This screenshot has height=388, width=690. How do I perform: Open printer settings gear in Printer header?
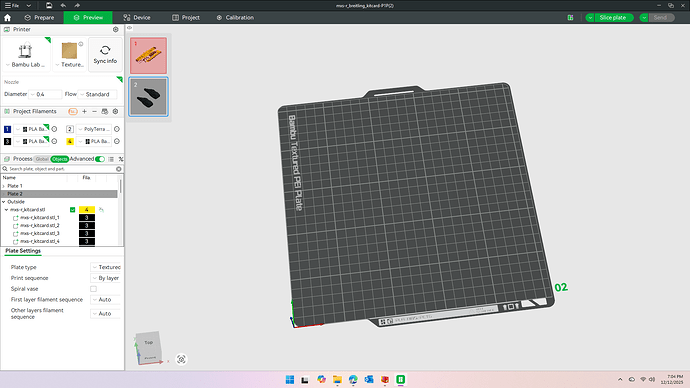click(116, 29)
